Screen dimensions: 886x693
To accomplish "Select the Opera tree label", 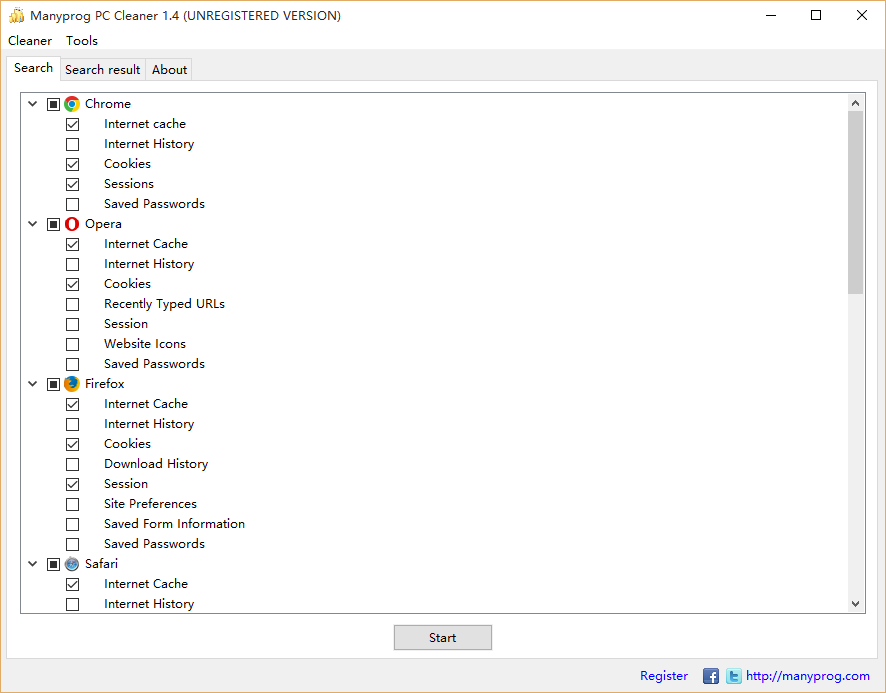I will [x=103, y=224].
